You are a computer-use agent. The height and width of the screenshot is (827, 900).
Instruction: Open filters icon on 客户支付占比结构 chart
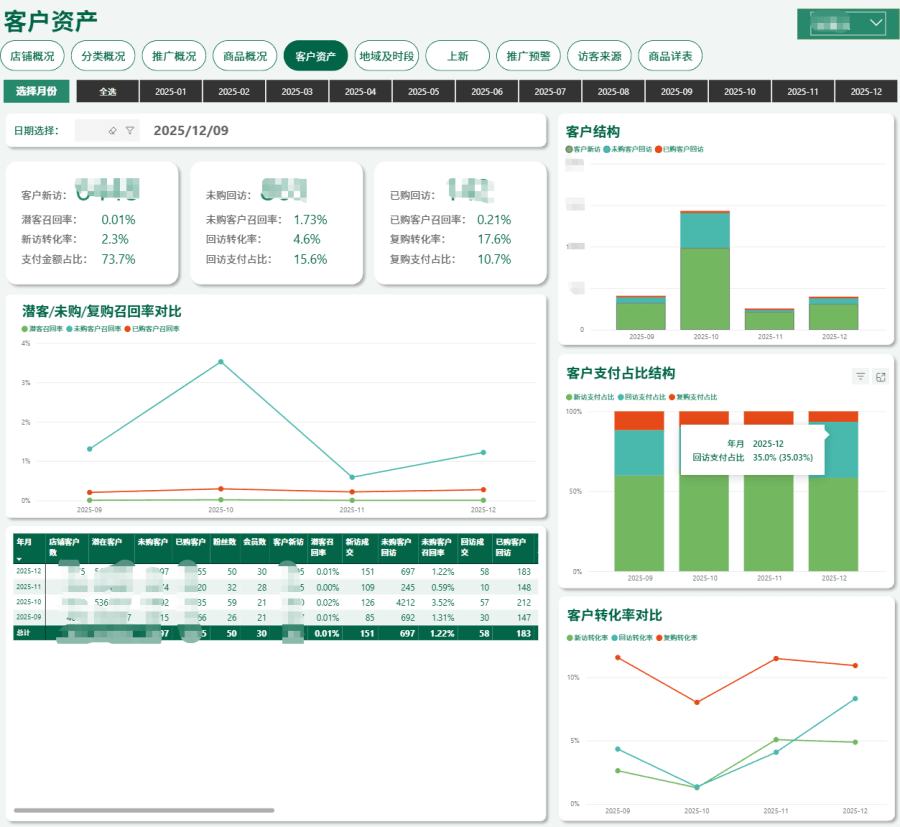pyautogui.click(x=860, y=377)
